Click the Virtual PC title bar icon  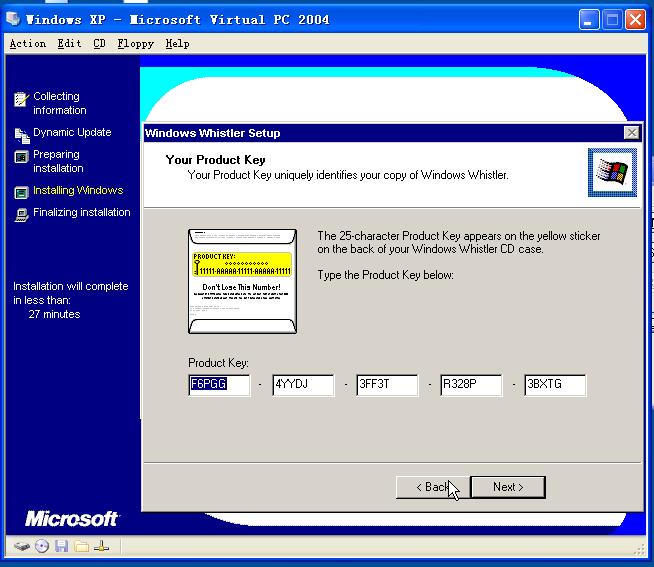pyautogui.click(x=13, y=18)
